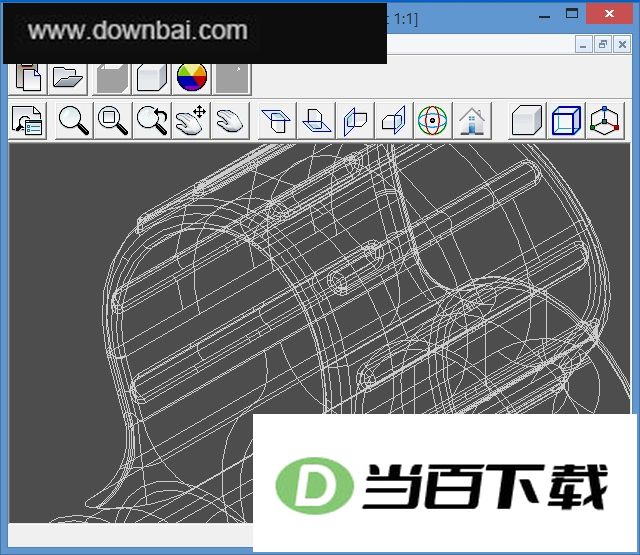
Task: Click the blank grey square button
Action: pyautogui.click(x=232, y=78)
